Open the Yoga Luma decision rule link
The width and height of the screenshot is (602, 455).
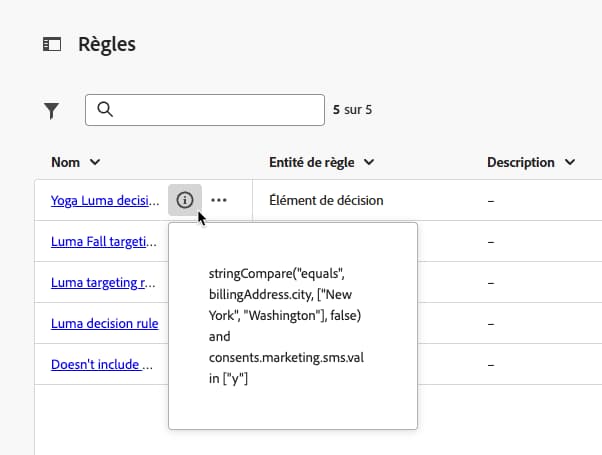click(104, 200)
